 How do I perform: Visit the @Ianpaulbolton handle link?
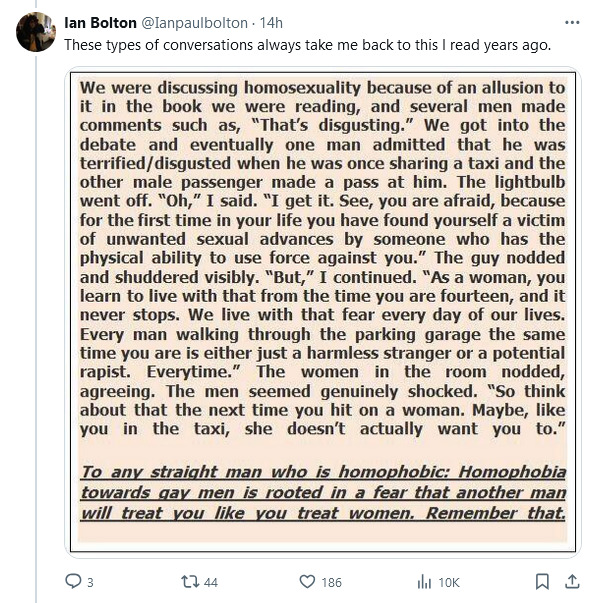tap(195, 23)
